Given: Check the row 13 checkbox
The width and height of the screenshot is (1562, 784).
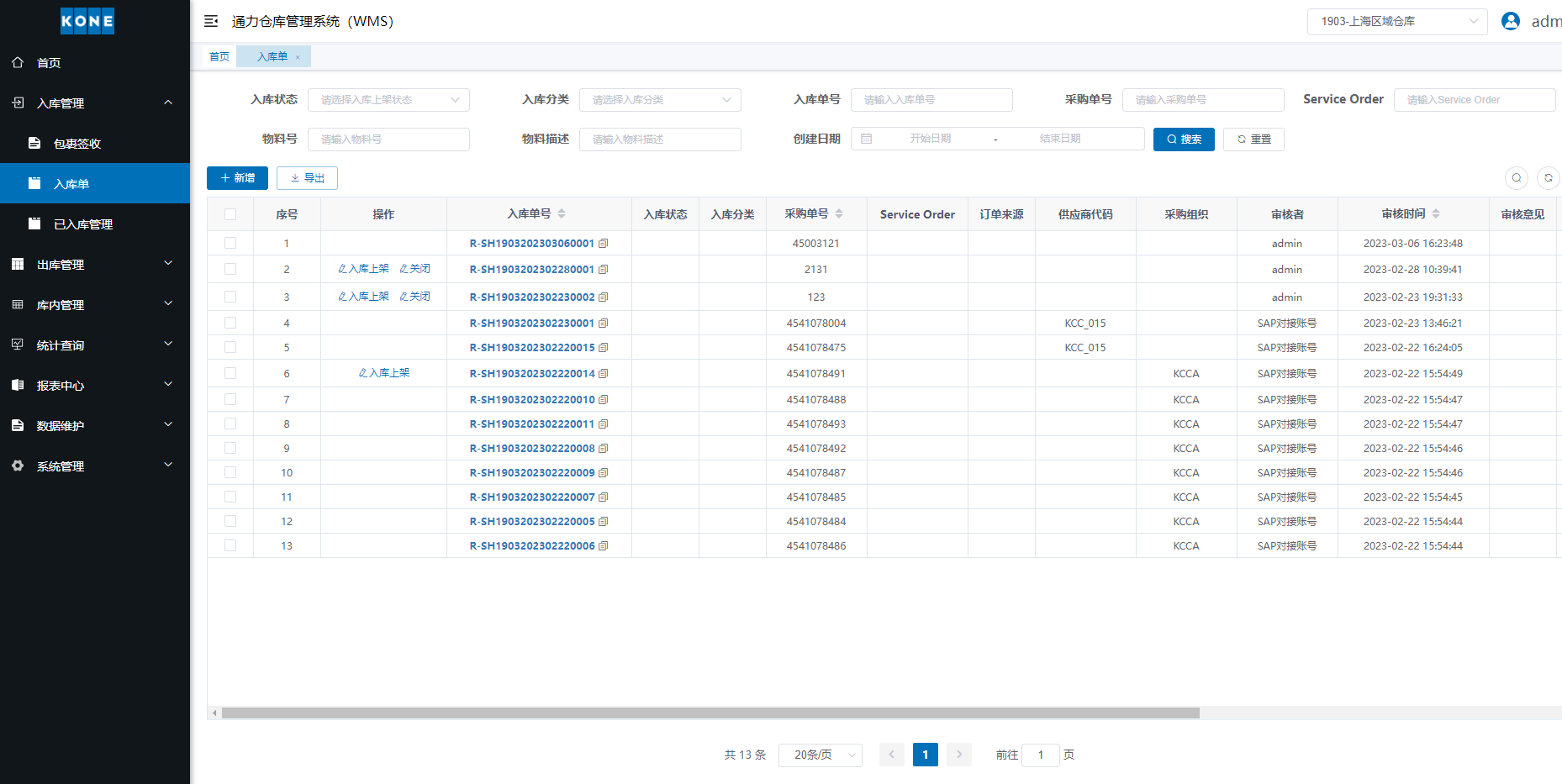Looking at the screenshot, I should point(230,545).
